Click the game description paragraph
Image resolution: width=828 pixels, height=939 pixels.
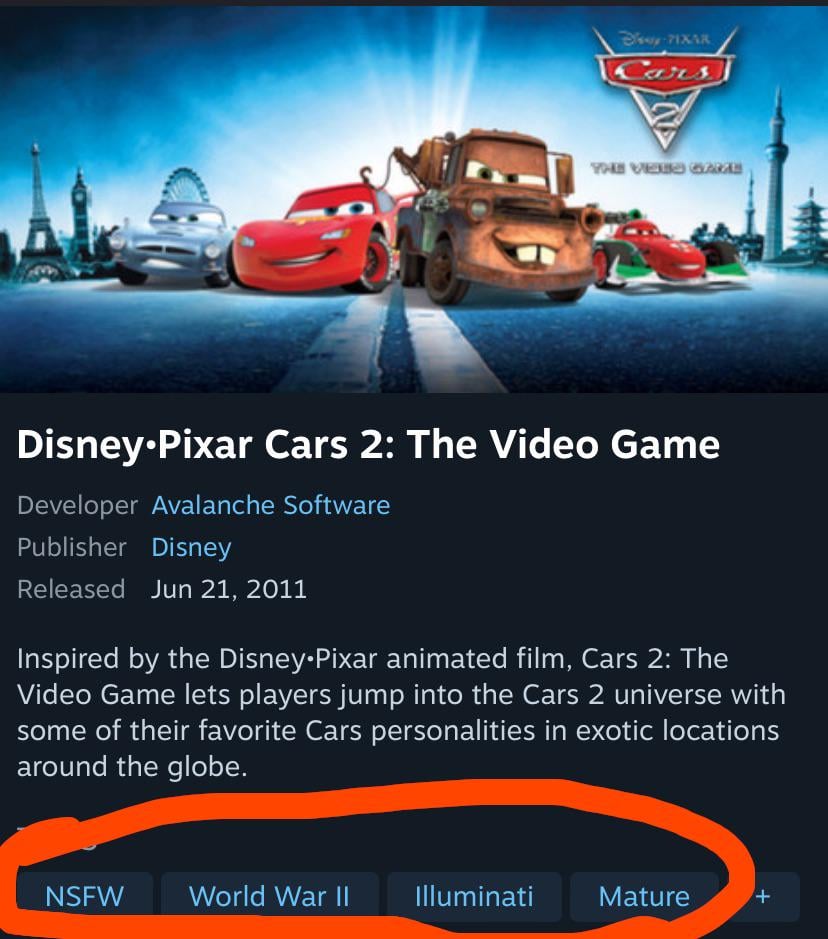point(401,713)
